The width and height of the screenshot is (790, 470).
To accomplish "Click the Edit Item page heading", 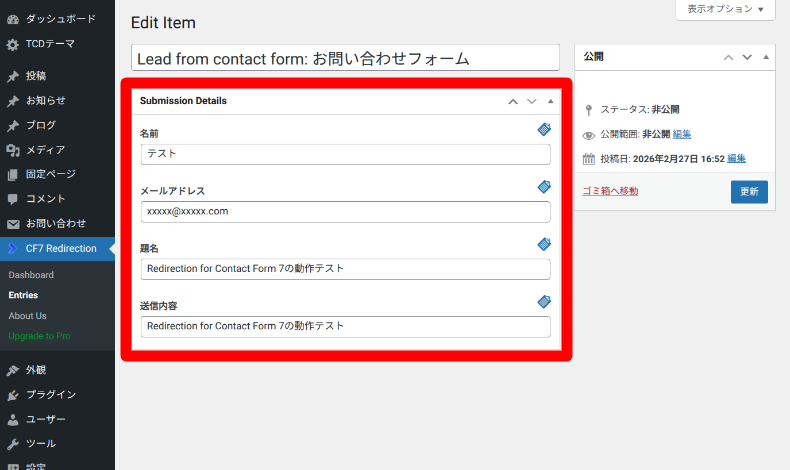I will pos(163,23).
